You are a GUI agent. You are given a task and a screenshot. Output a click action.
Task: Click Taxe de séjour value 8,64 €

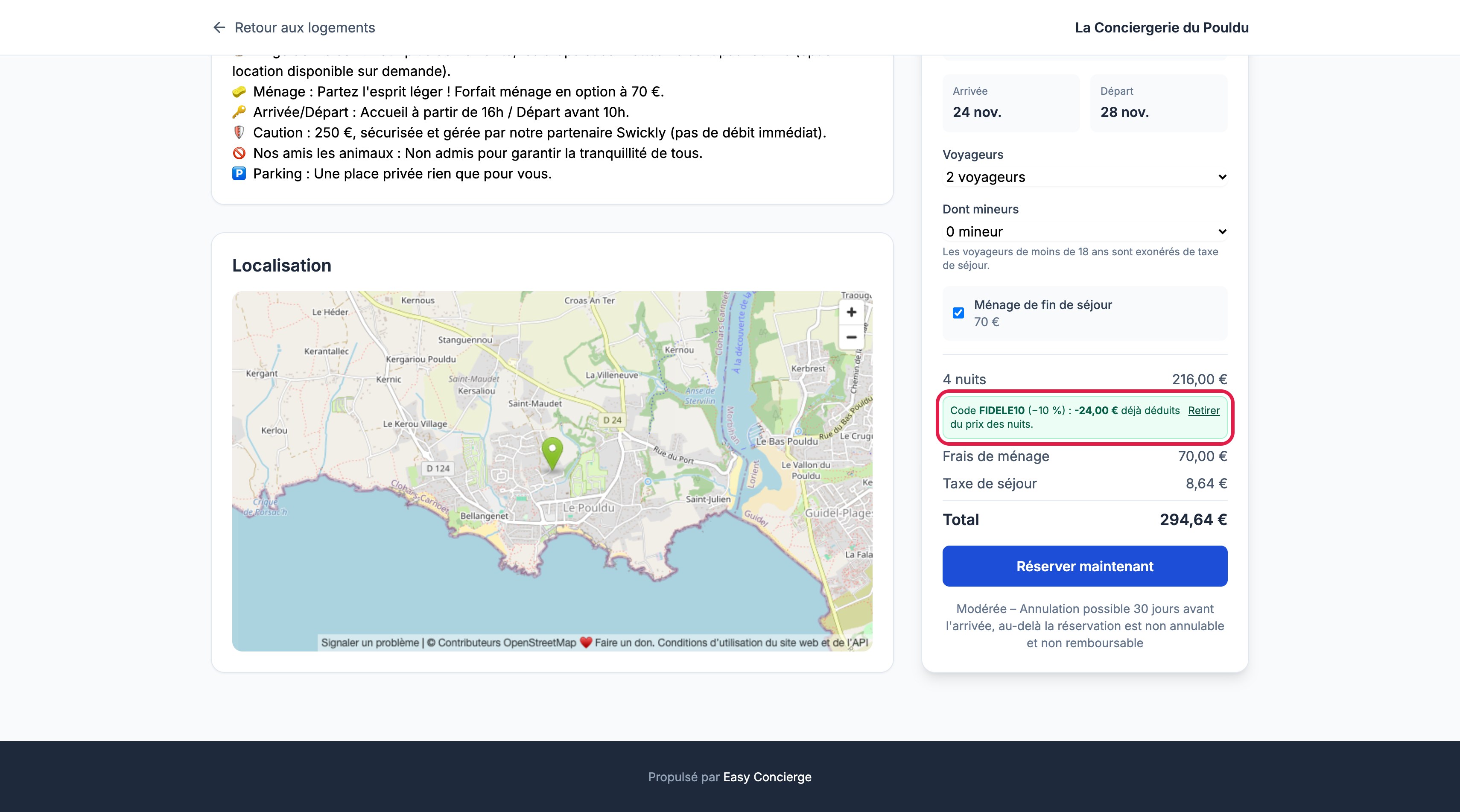click(1206, 483)
